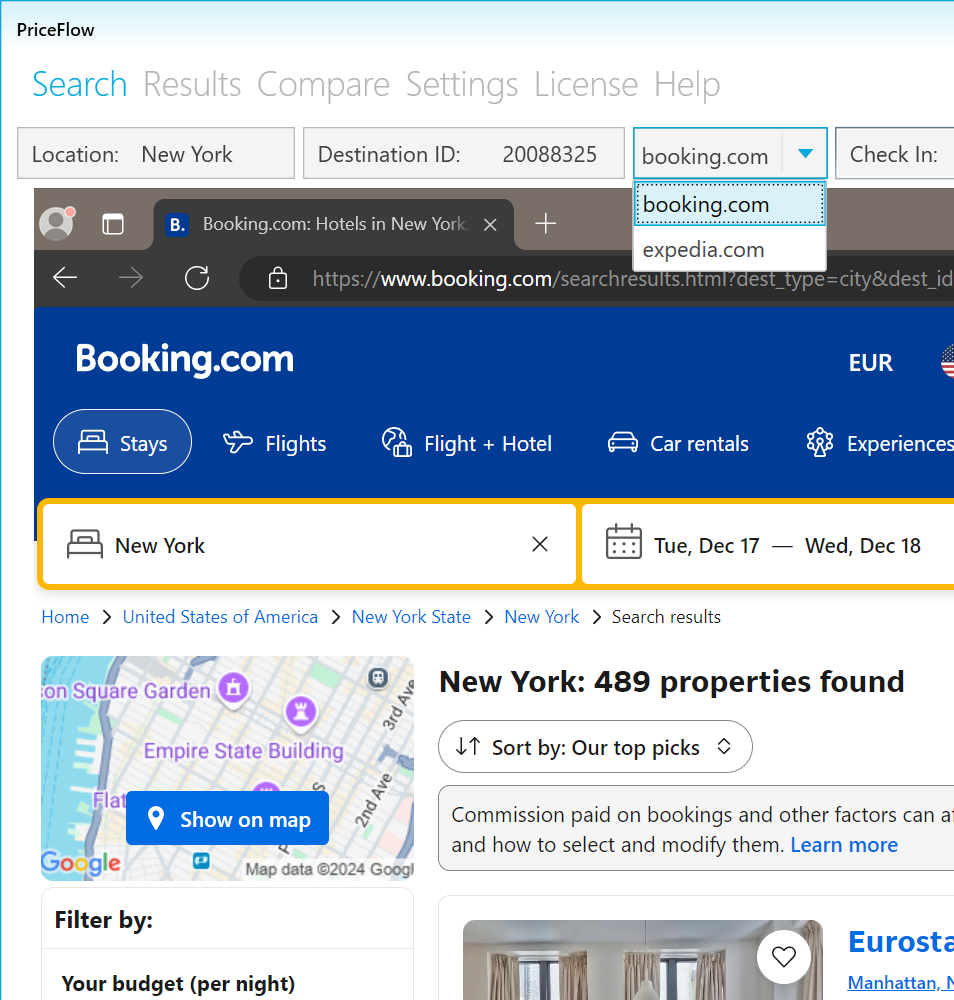Image resolution: width=954 pixels, height=1000 pixels.
Task: Choose booking.com from the dropdown list
Action: (x=730, y=204)
